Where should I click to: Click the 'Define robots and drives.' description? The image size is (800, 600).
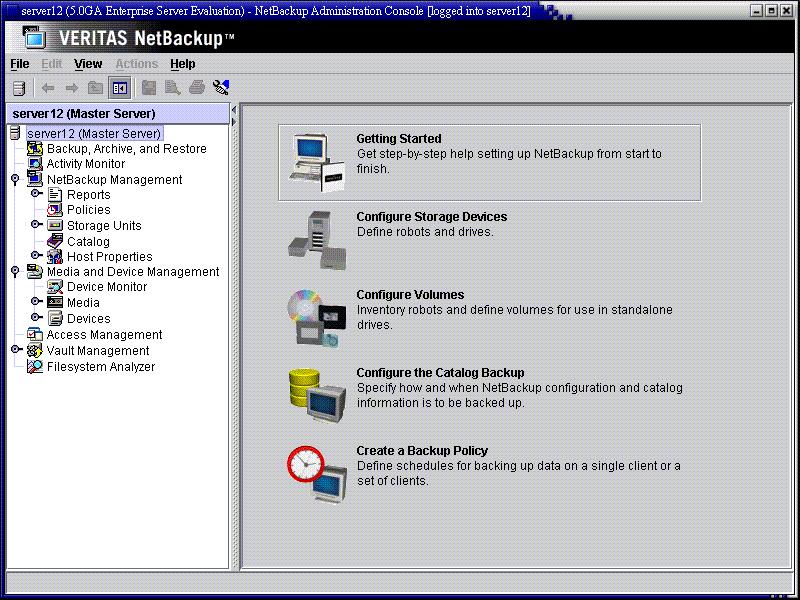[425, 232]
